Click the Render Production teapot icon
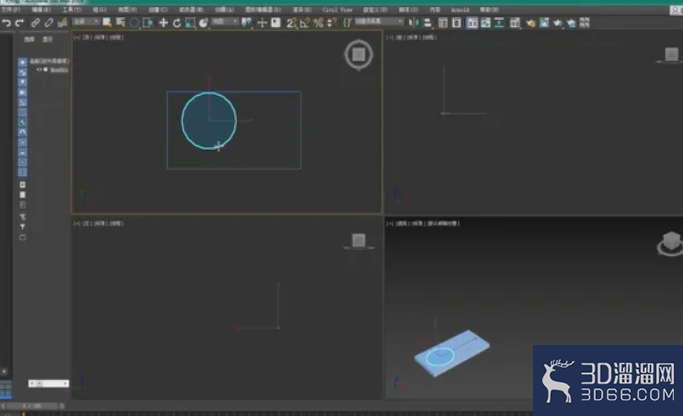Image resolution: width=683 pixels, height=416 pixels. pyautogui.click(x=558, y=23)
